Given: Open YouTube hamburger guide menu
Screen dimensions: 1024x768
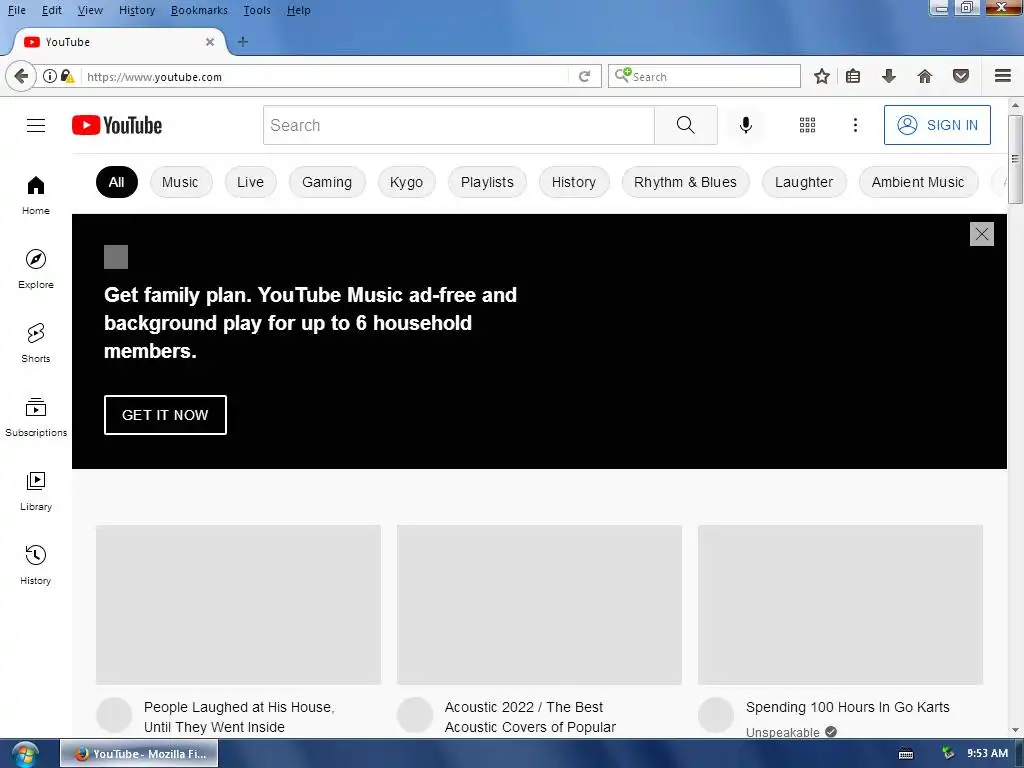Looking at the screenshot, I should 36,125.
